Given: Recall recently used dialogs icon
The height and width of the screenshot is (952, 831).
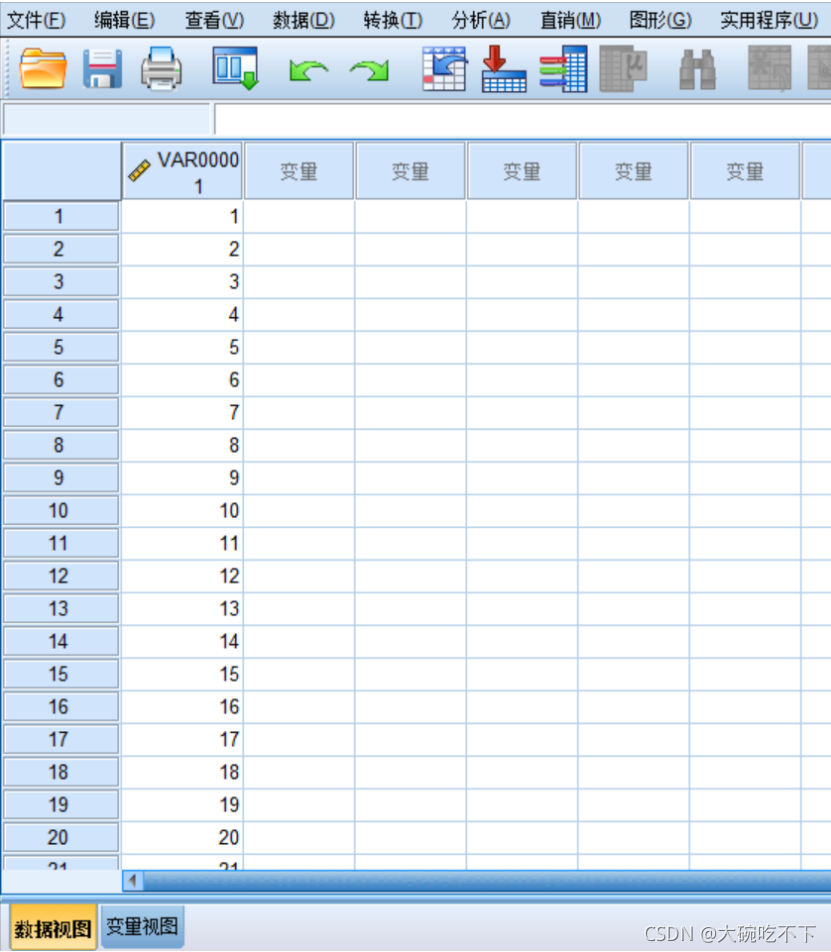Looking at the screenshot, I should pyautogui.click(x=236, y=69).
